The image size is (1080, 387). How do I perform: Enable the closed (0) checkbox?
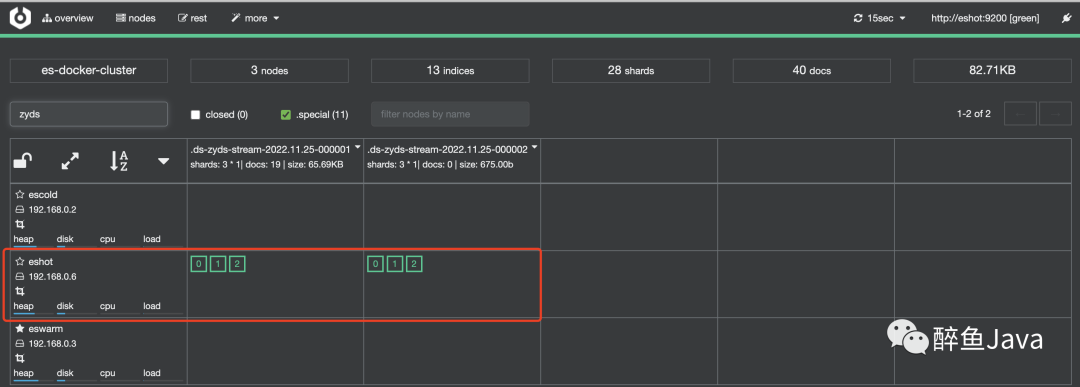(196, 115)
